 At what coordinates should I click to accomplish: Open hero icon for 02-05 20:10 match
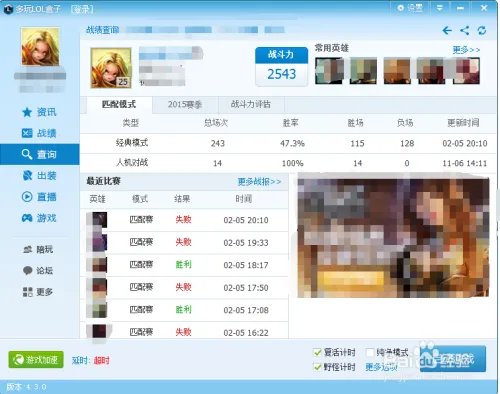pyautogui.click(x=97, y=220)
